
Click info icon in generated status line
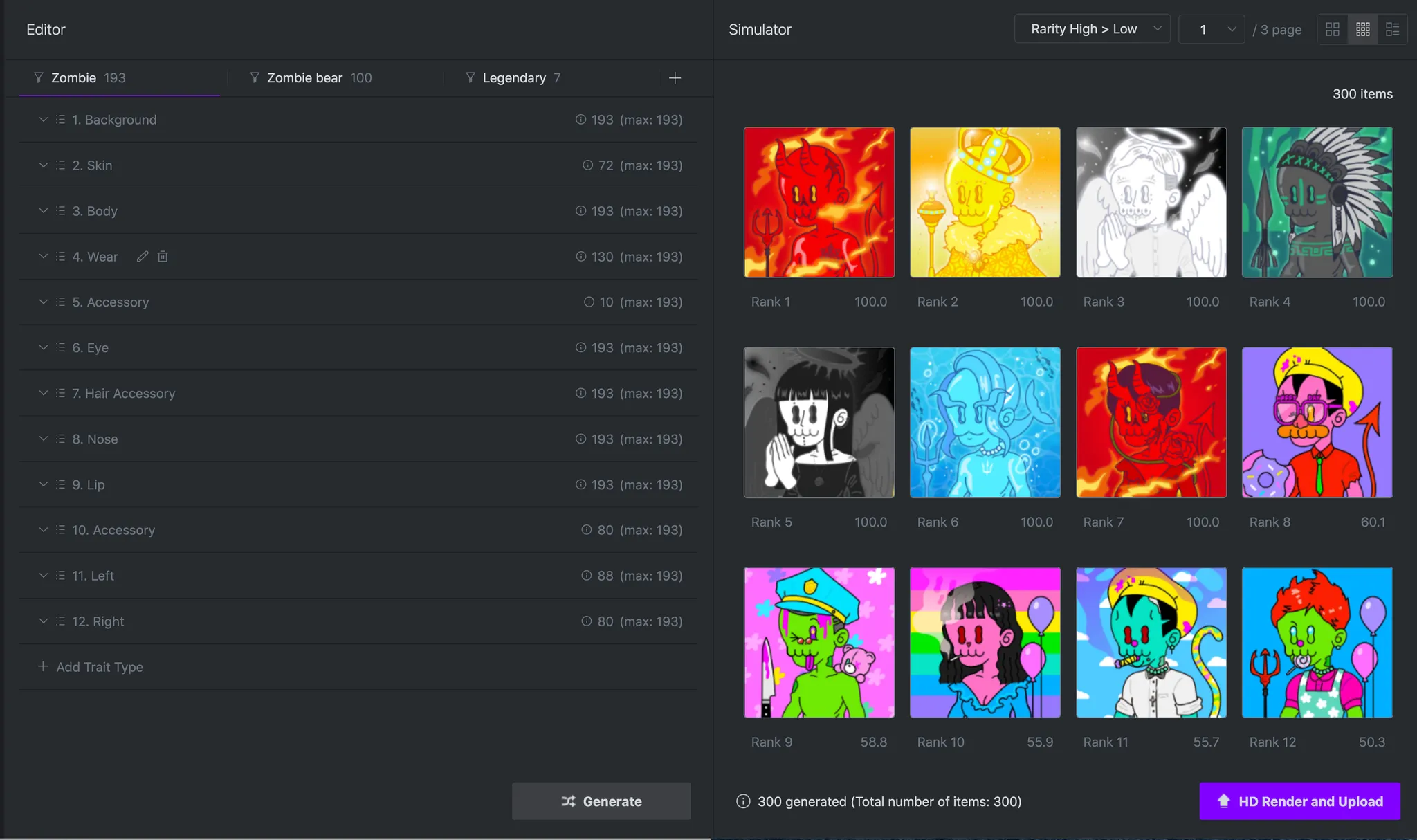(743, 801)
